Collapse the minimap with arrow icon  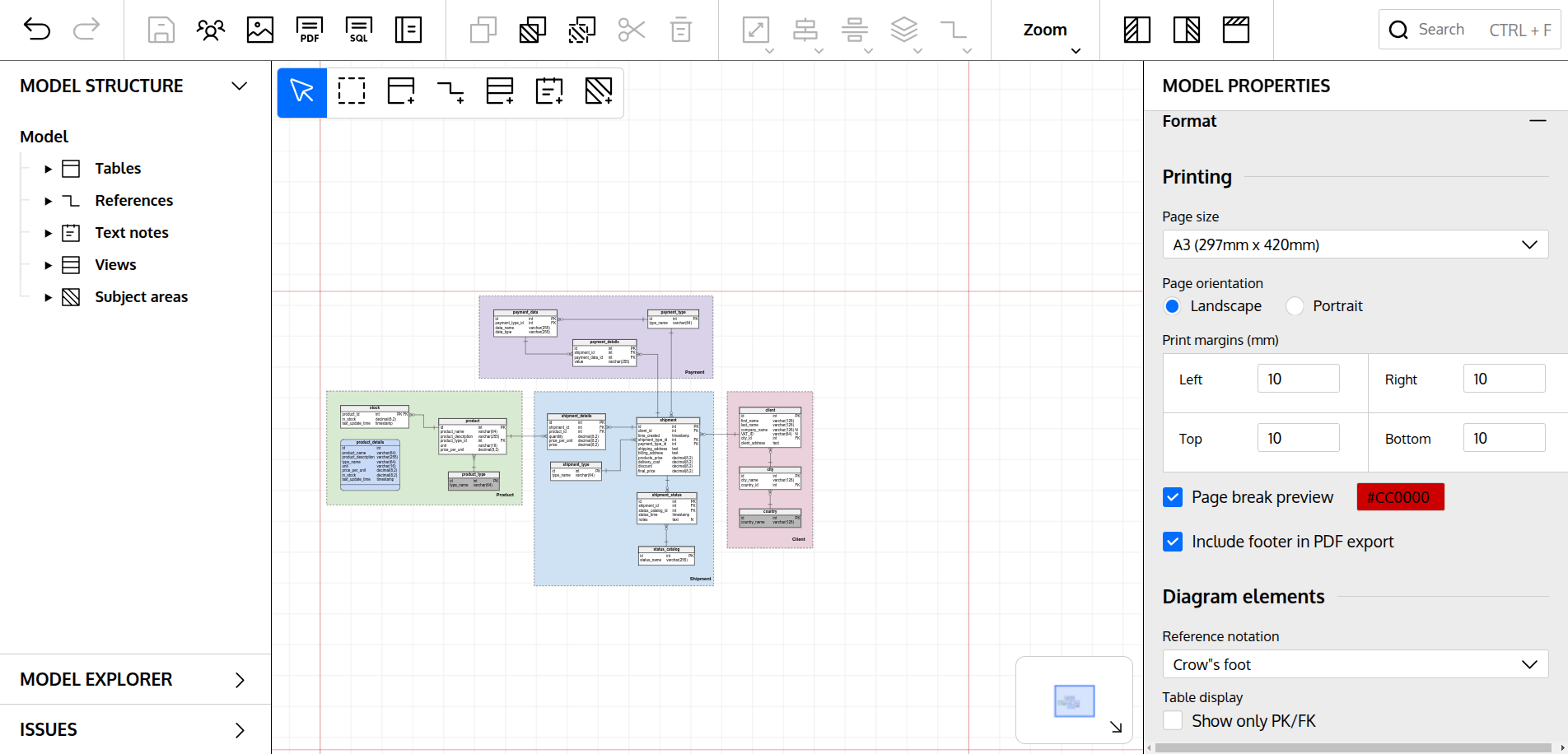coord(1116,727)
